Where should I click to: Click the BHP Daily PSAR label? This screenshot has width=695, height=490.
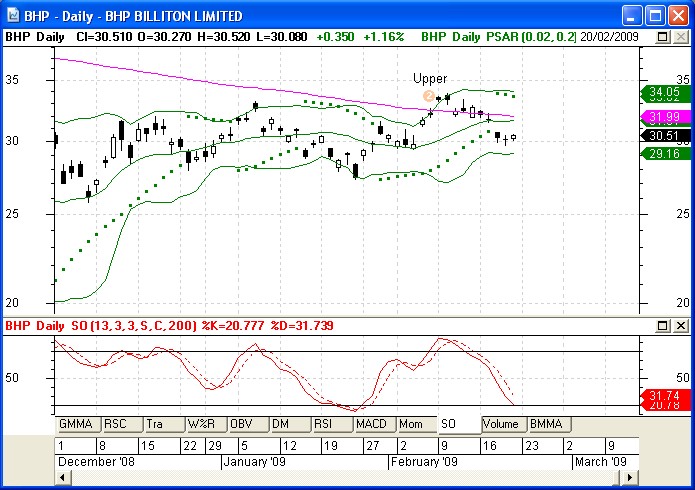point(499,37)
